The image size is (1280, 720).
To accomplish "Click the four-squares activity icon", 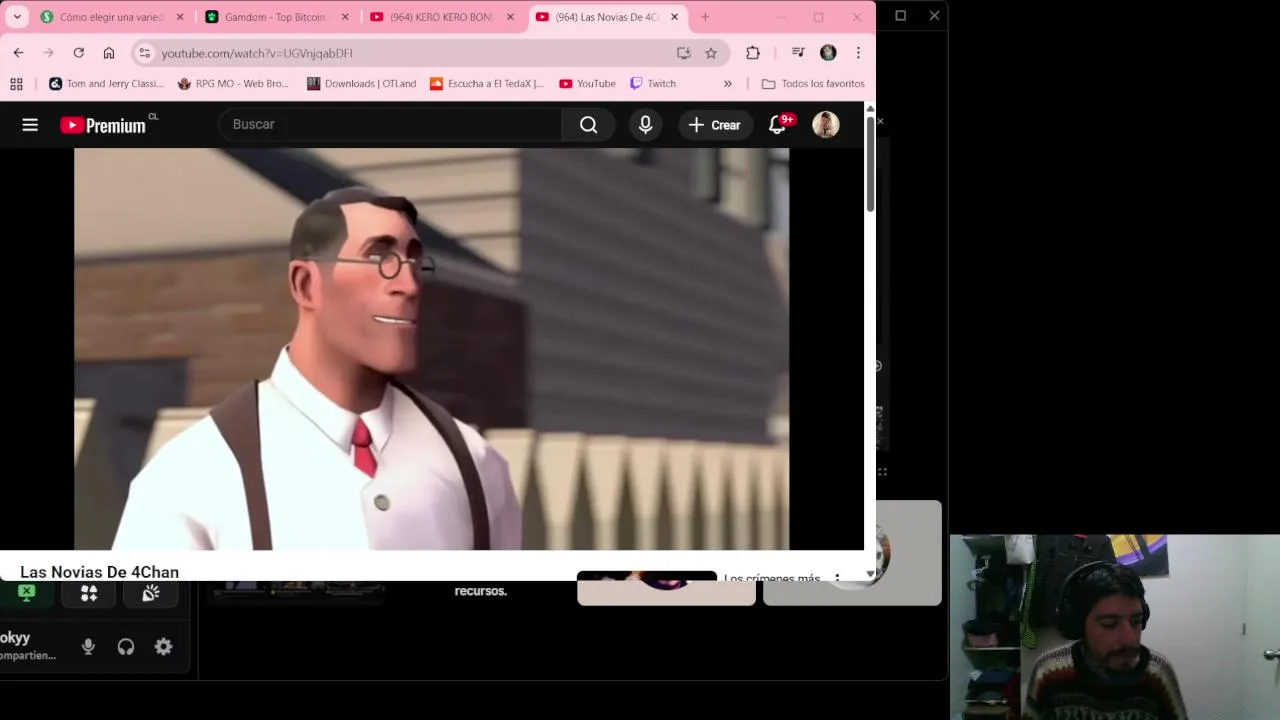I will [89, 593].
